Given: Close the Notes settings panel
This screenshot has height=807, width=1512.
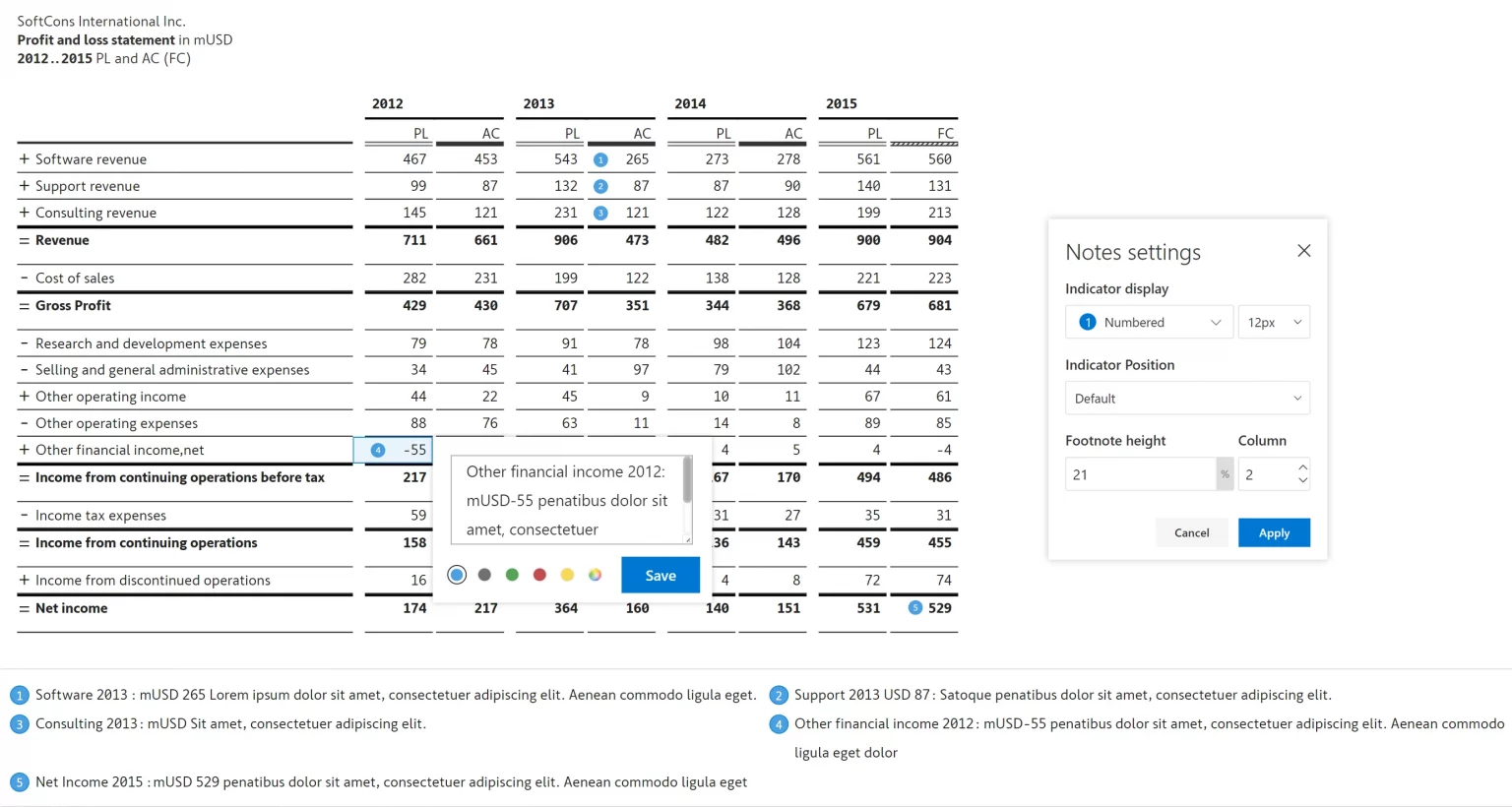Looking at the screenshot, I should [x=1303, y=251].
